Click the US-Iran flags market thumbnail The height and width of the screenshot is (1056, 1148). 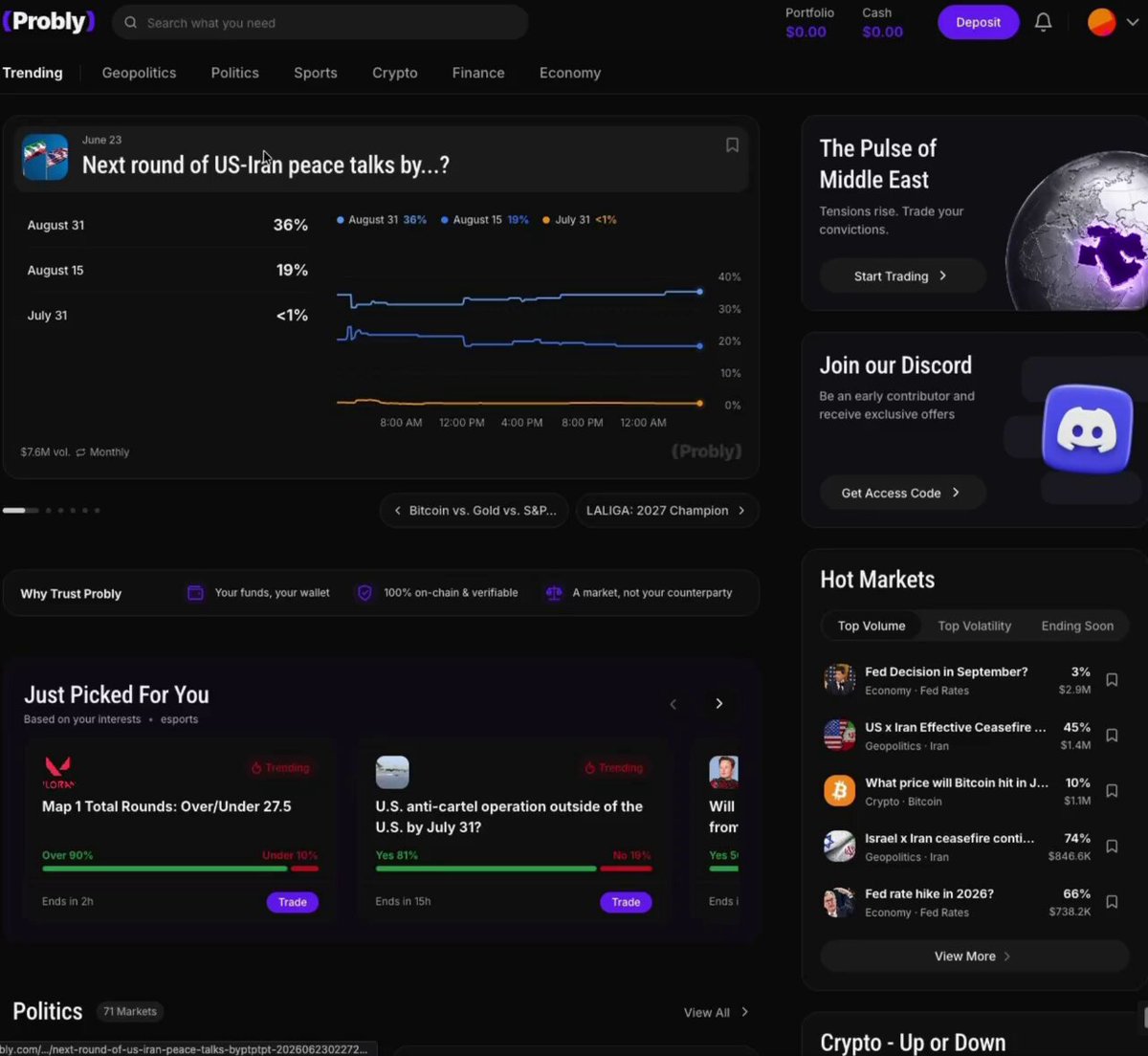[45, 157]
